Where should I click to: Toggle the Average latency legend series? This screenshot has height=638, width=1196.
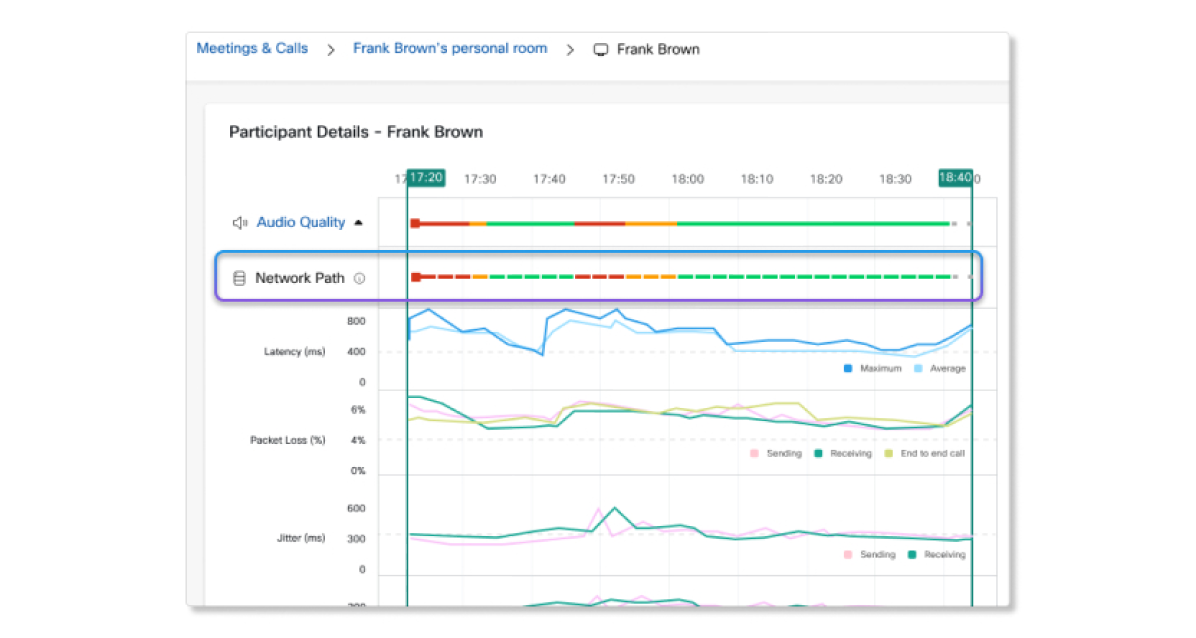pos(939,369)
